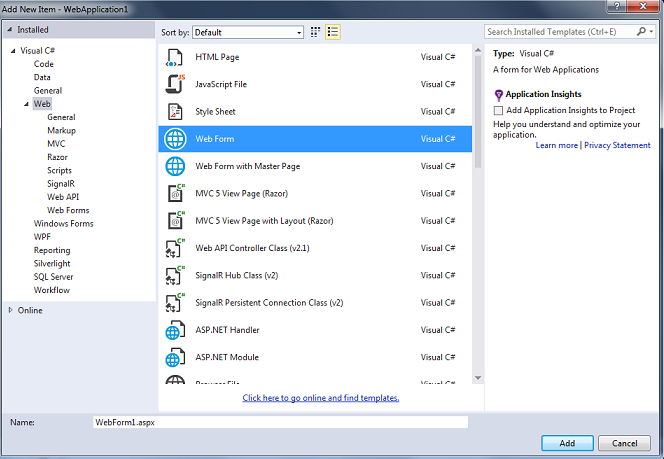This screenshot has width=664, height=459.
Task: Collapse the Visual C# tree node
Action: [13, 51]
